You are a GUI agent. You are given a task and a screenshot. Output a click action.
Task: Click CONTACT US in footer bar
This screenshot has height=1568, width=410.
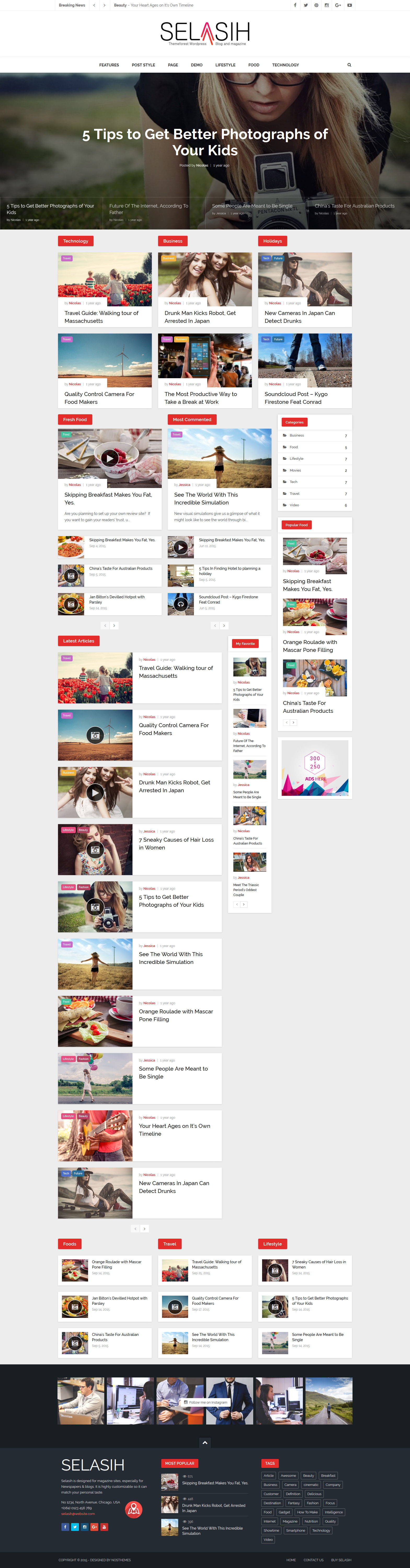point(314,1560)
